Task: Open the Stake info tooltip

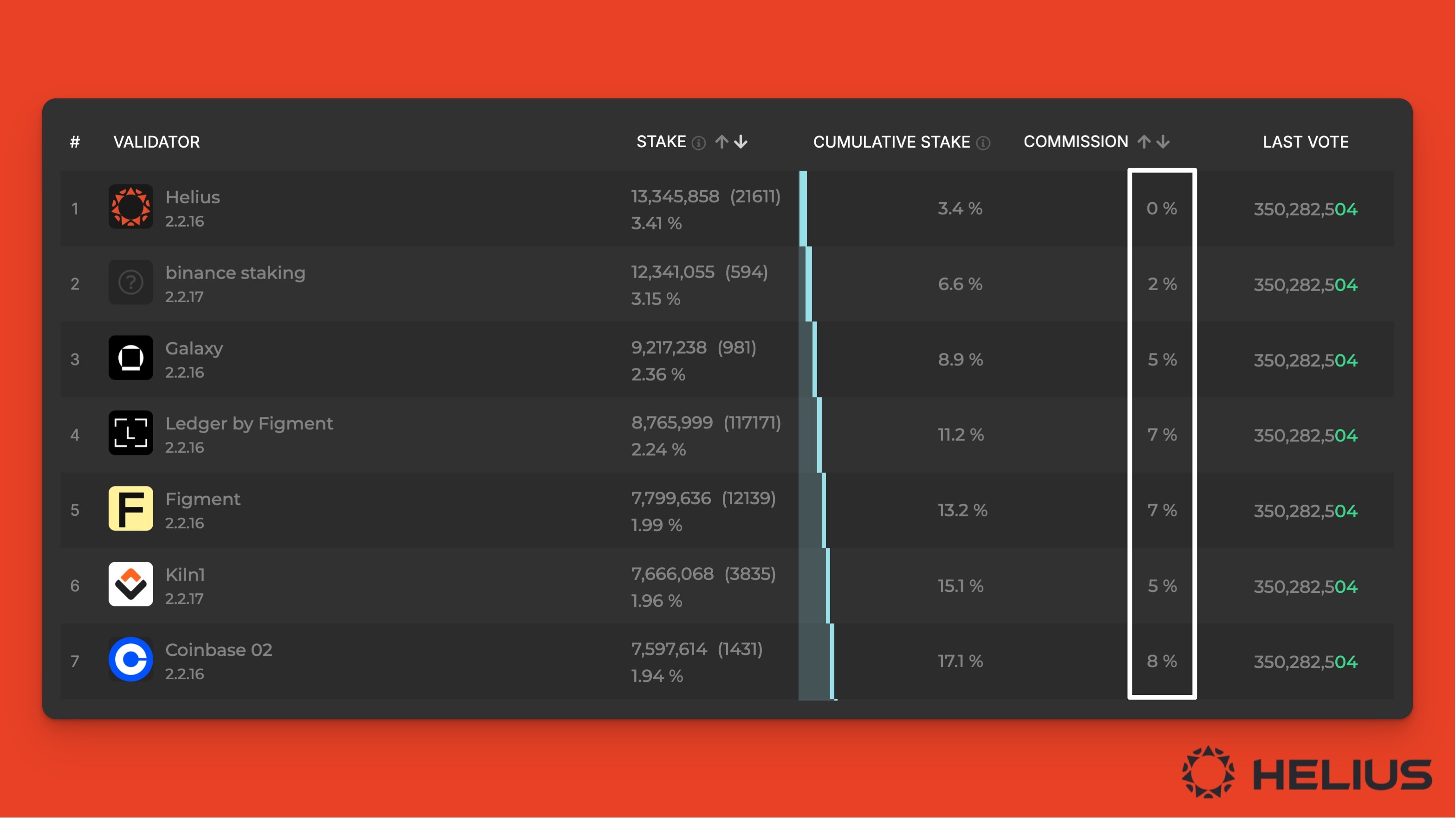Action: tap(700, 143)
